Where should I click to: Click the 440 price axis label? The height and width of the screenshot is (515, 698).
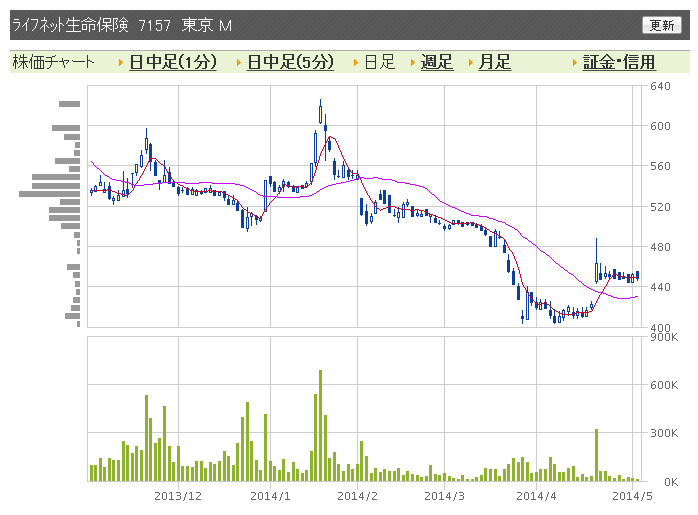point(660,287)
